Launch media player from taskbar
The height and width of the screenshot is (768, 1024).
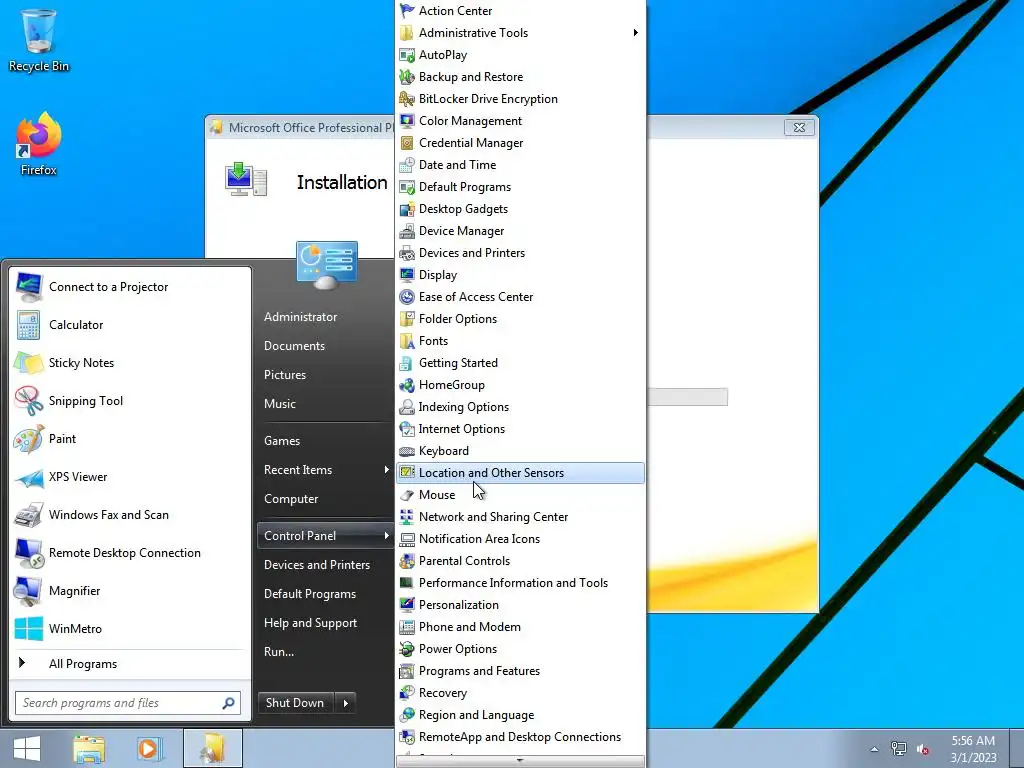[150, 748]
